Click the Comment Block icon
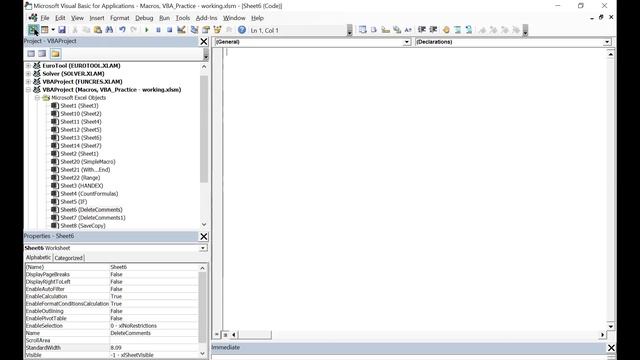Image resolution: width=640 pixels, height=360 pixels. (458, 30)
